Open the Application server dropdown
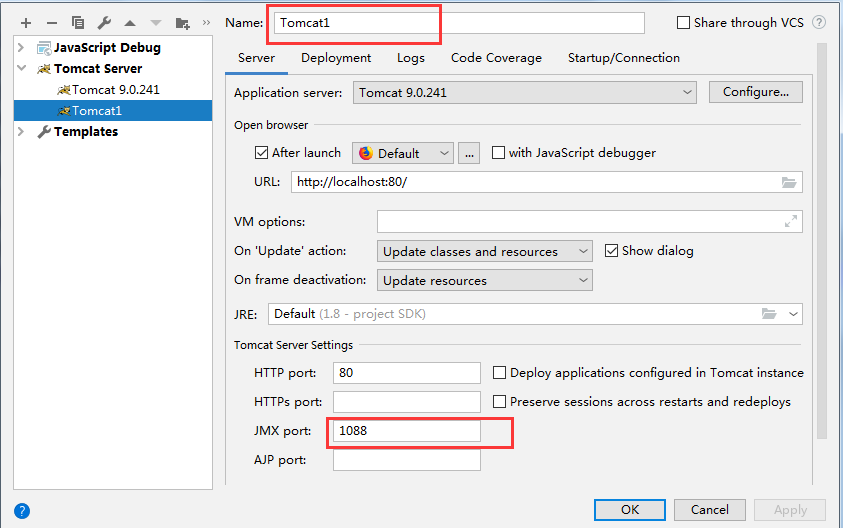This screenshot has width=843, height=528. tap(524, 92)
